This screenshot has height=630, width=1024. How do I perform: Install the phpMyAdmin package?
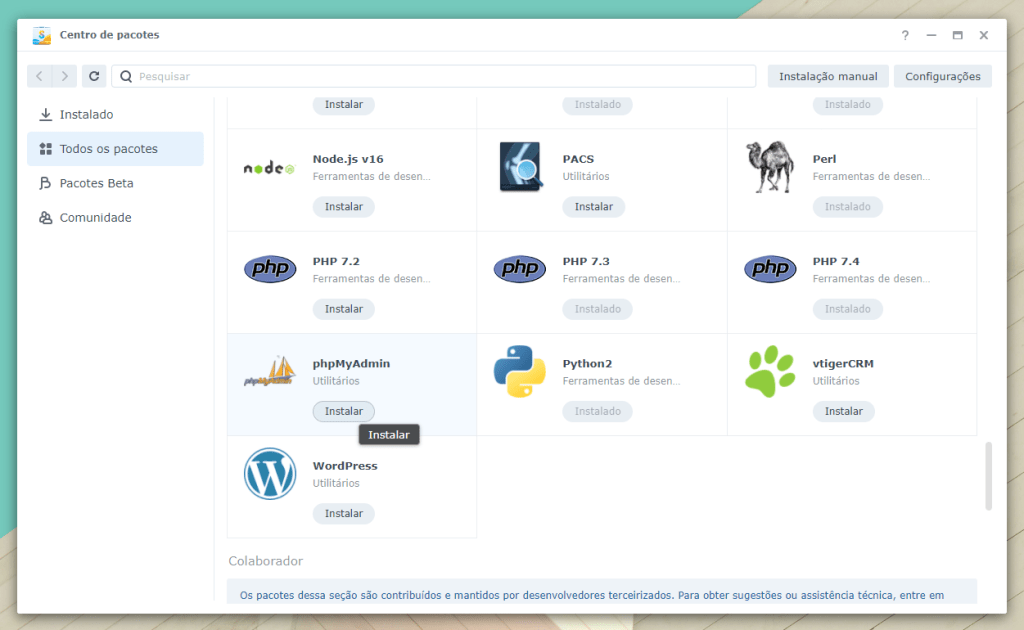[343, 411]
